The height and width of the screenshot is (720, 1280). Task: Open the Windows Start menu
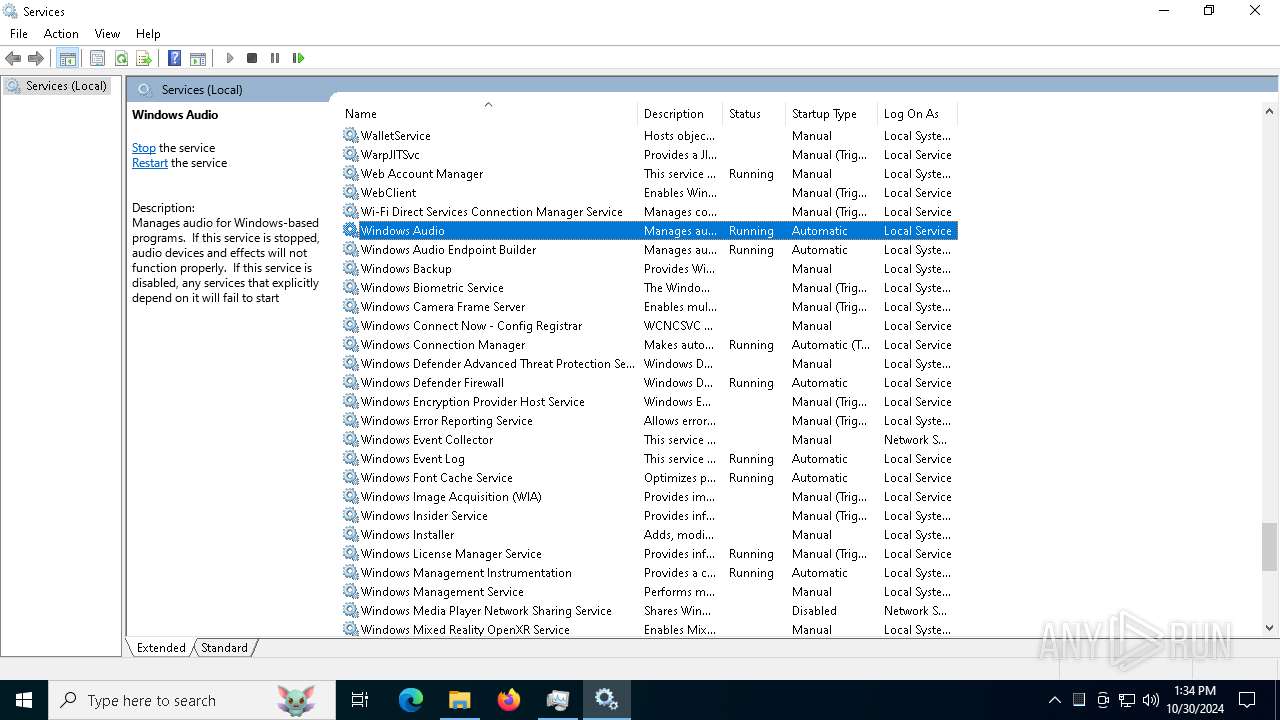(24, 700)
